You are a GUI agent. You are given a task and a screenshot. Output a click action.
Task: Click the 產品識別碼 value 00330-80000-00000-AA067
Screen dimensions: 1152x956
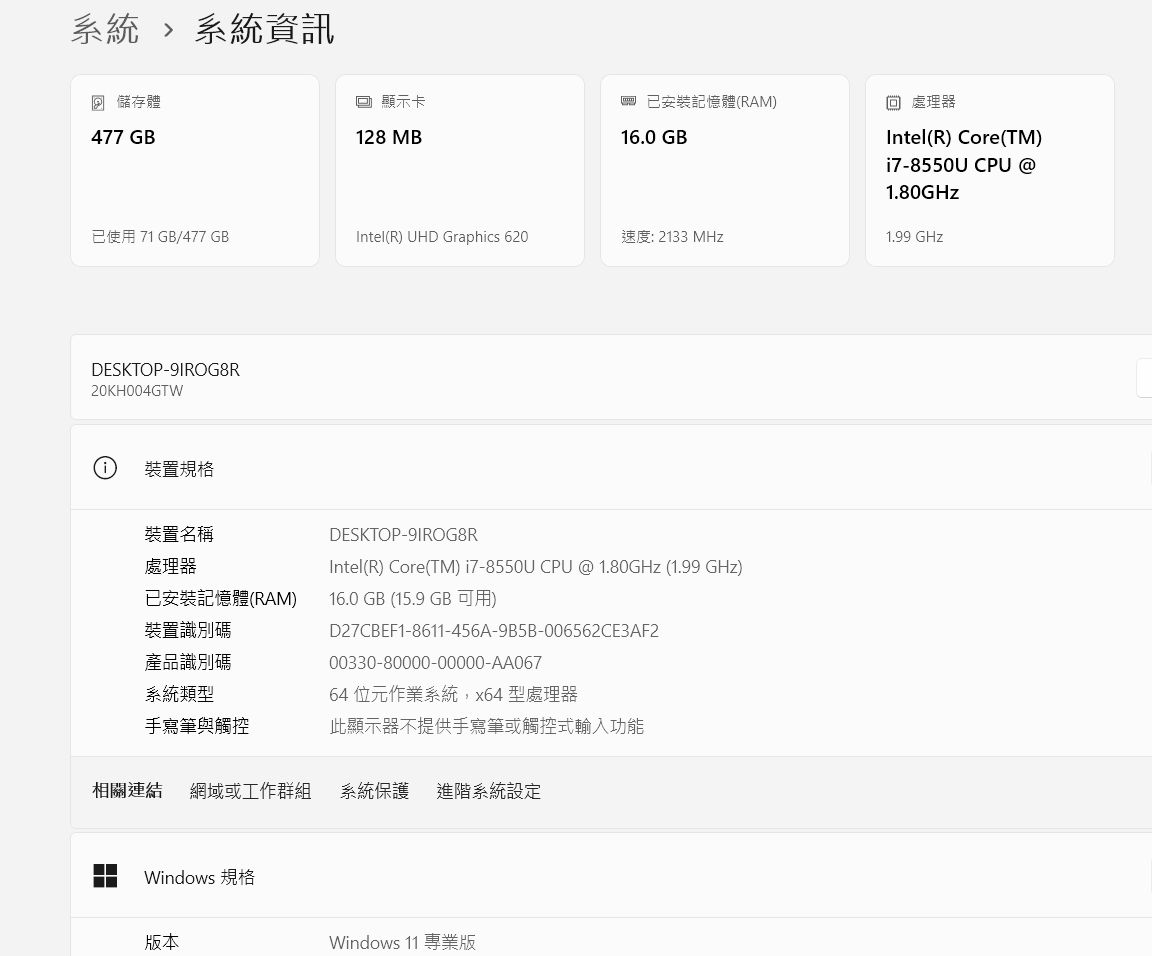[x=435, y=663]
